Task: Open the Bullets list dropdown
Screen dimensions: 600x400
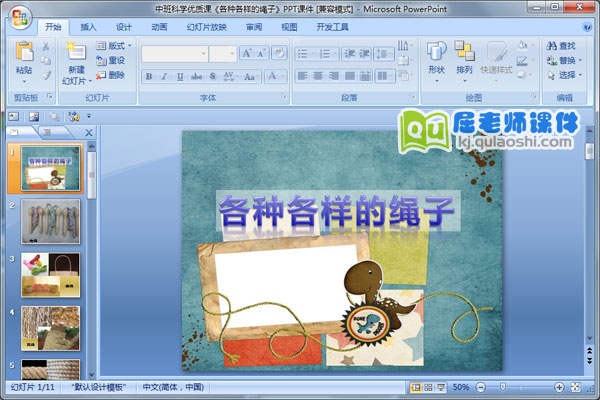Action: pyautogui.click(x=305, y=54)
